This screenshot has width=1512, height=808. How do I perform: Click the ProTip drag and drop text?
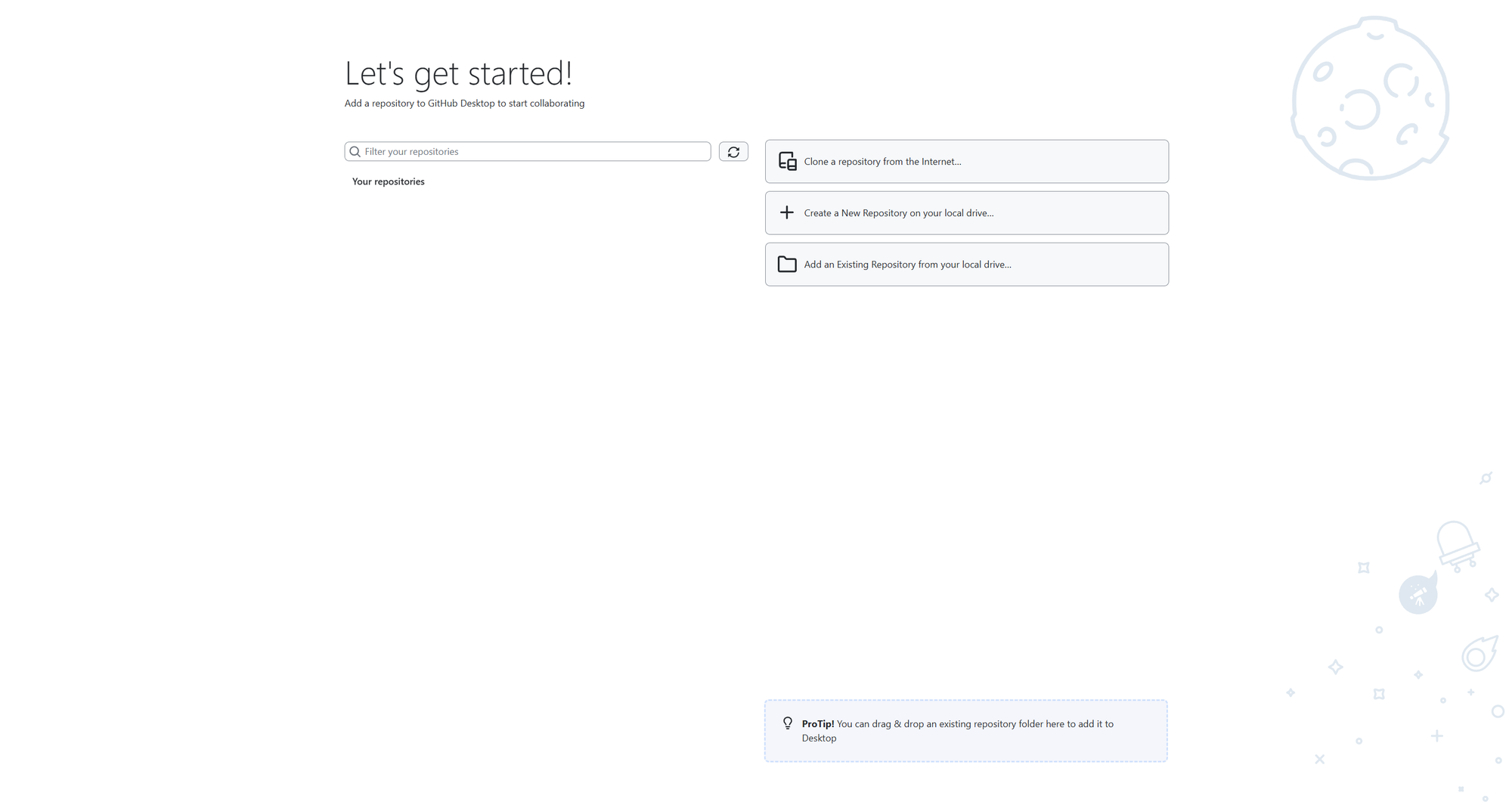point(958,731)
